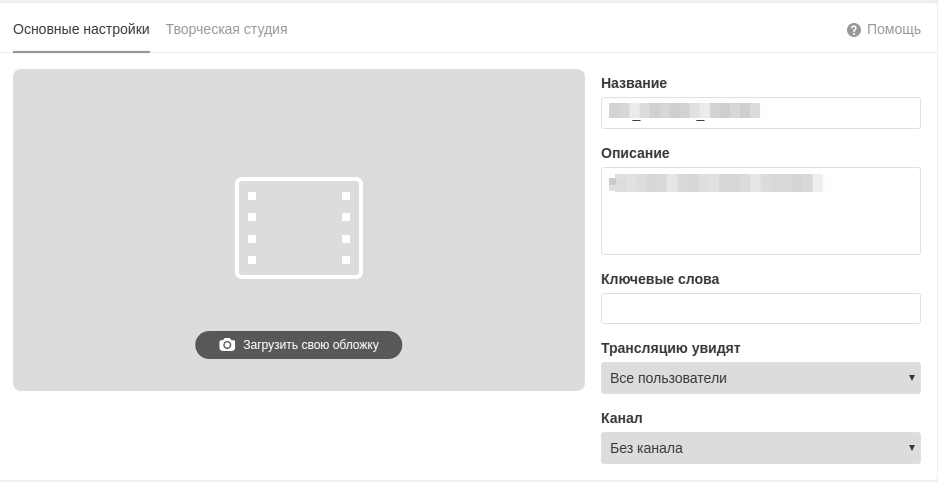
Task: Click the Ключевые слова label
Action: coord(660,279)
